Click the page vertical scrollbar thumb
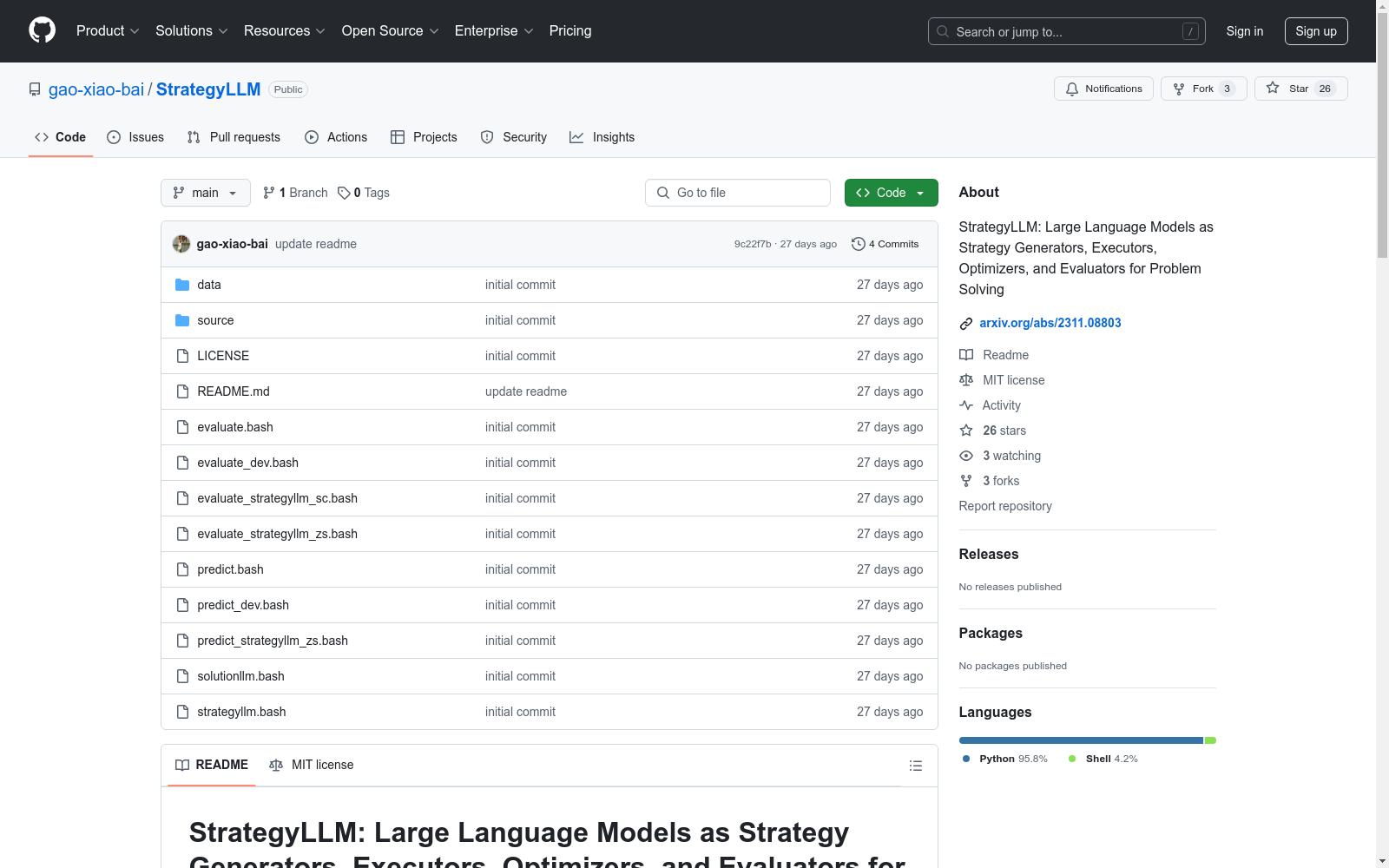The width and height of the screenshot is (1389, 868). pos(1383,135)
